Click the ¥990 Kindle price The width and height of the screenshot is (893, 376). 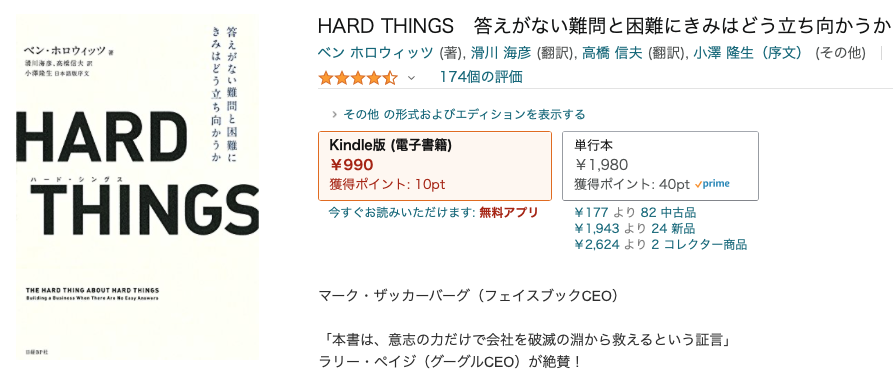tap(351, 165)
